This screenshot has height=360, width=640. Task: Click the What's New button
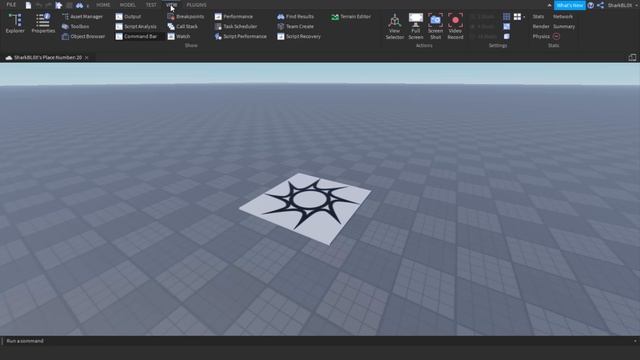coord(570,5)
